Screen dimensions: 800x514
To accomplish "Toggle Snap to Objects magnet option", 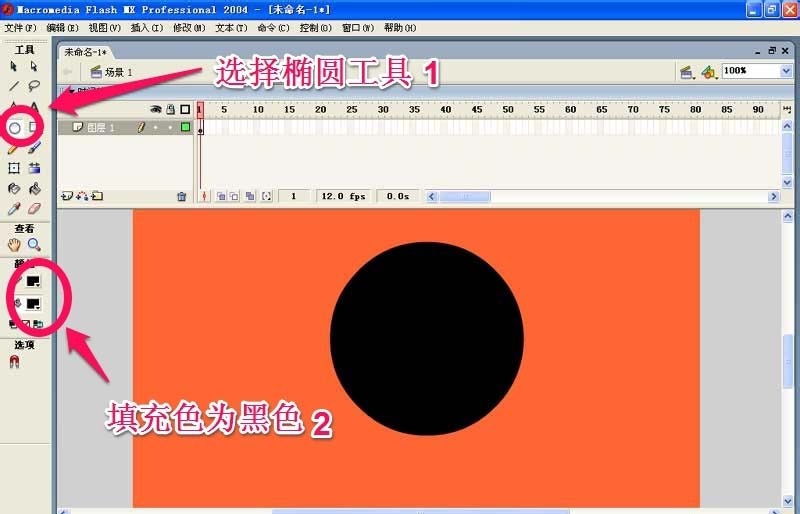I will pos(15,361).
